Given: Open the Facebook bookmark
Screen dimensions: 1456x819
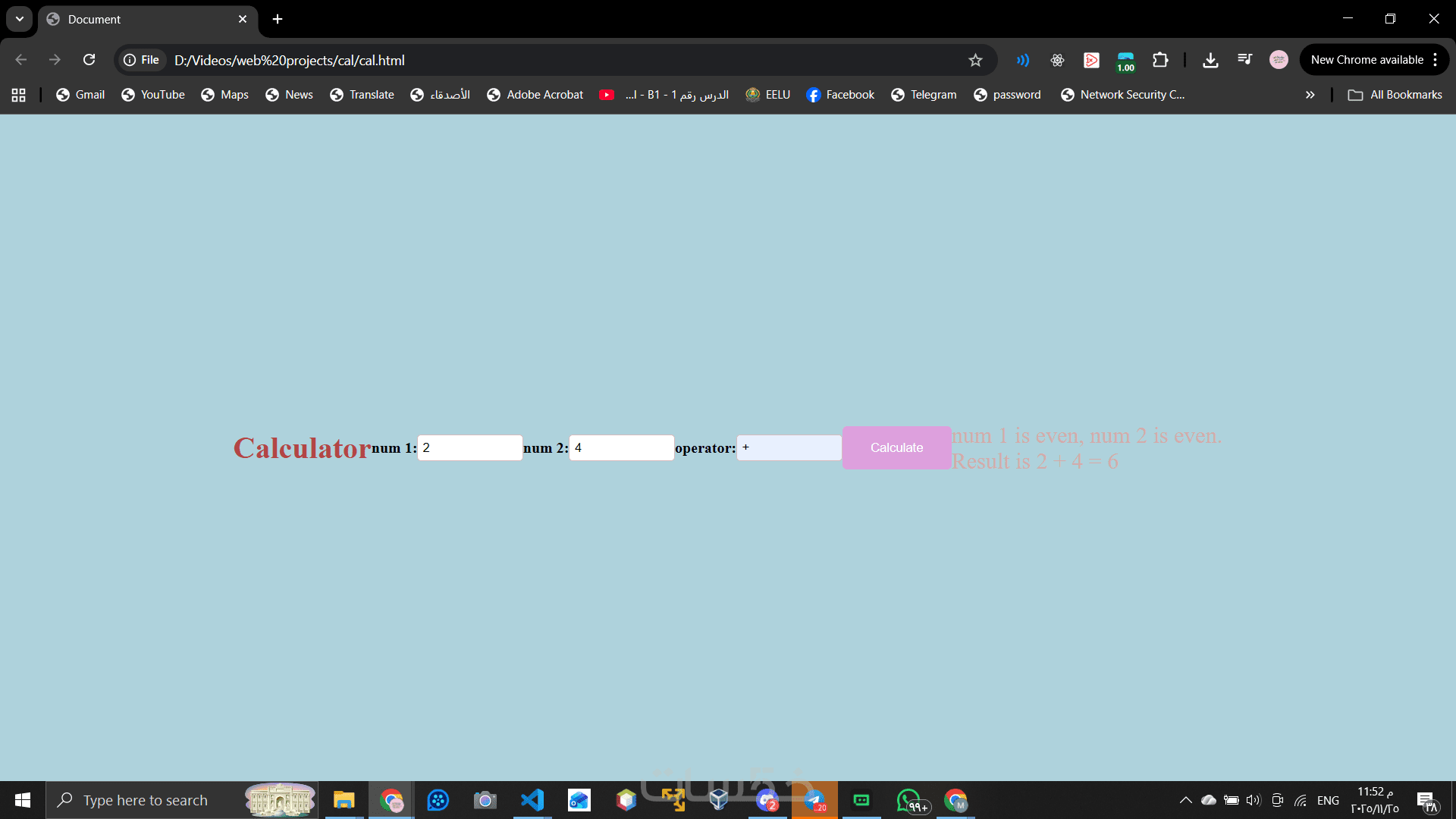Looking at the screenshot, I should (840, 95).
